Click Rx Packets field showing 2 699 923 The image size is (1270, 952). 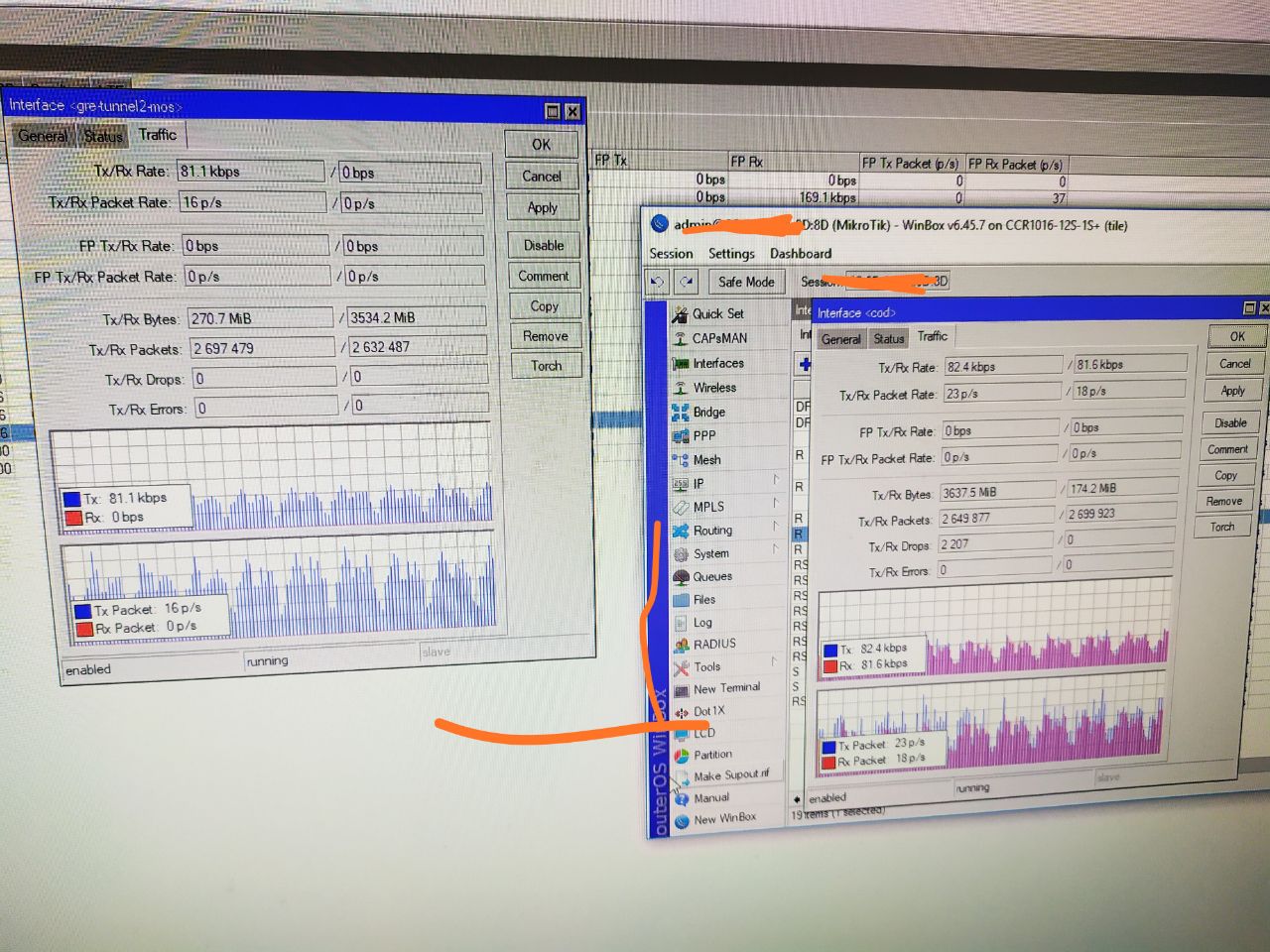coord(1121,514)
